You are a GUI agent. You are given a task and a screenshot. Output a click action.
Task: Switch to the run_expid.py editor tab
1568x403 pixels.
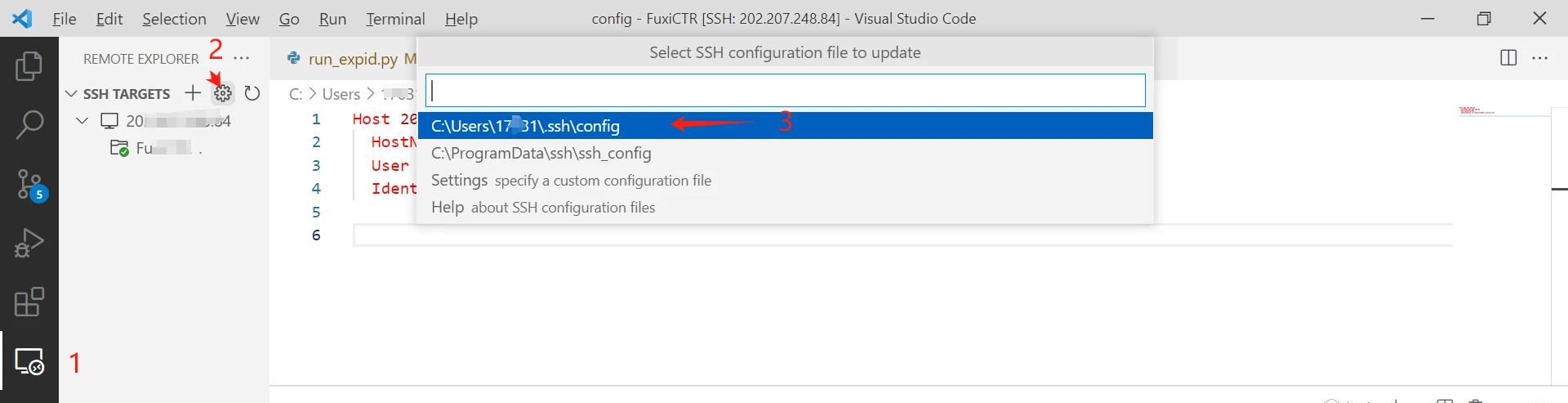[x=352, y=59]
